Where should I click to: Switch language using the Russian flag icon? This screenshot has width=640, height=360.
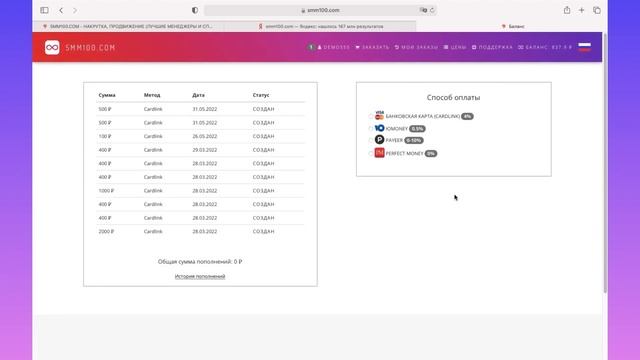584,47
